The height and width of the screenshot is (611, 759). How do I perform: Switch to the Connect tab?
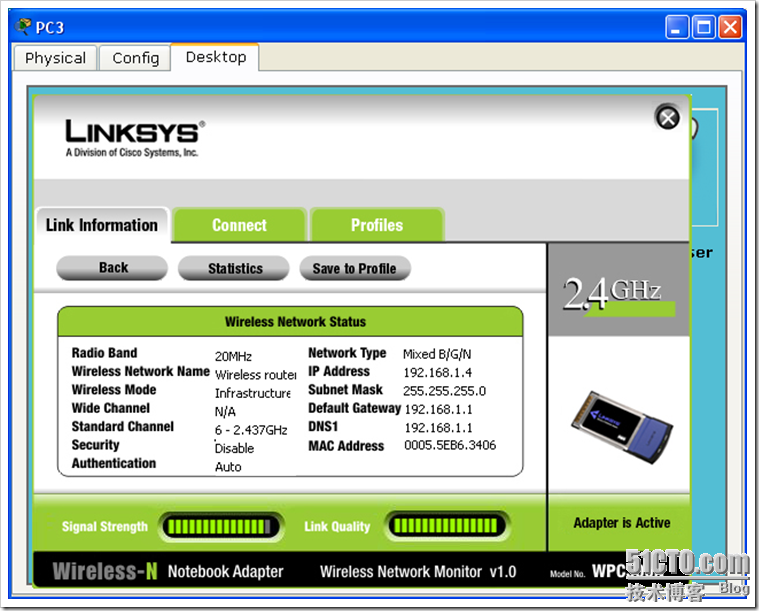(240, 225)
